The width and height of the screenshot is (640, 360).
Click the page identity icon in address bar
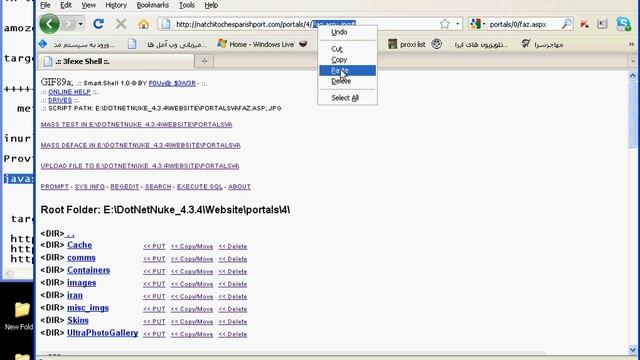point(166,24)
